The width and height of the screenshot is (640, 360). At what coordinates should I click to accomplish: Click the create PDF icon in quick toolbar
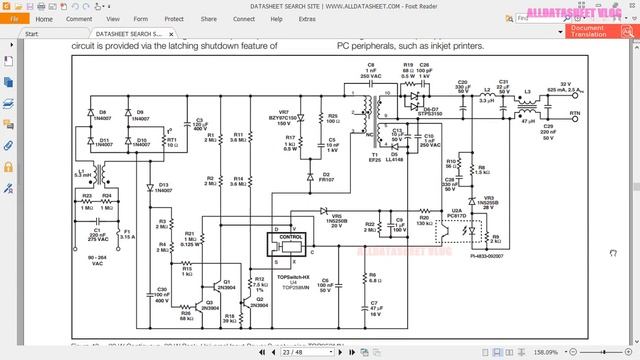click(64, 7)
